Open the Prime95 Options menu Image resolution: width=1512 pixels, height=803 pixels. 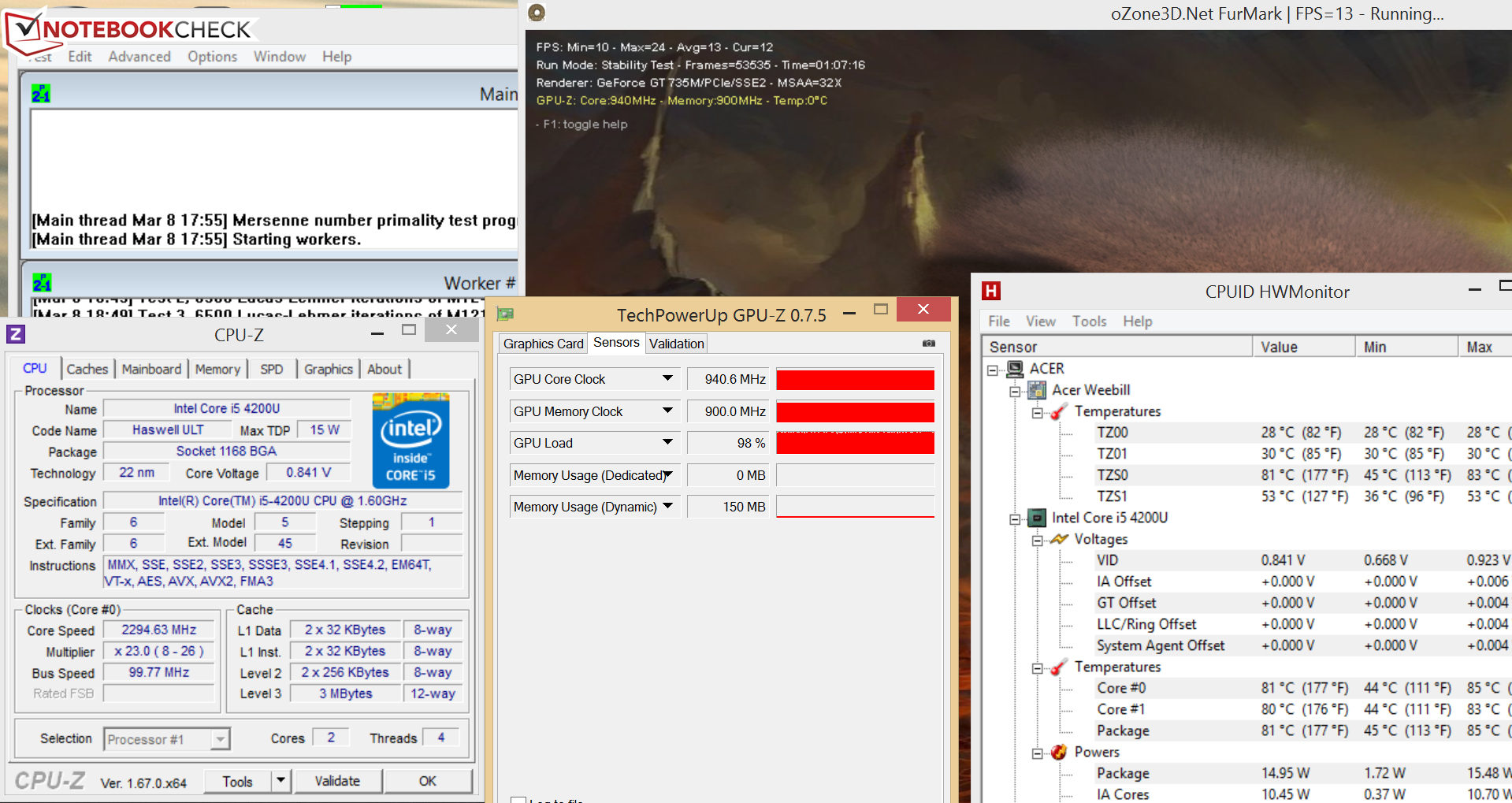(x=213, y=57)
